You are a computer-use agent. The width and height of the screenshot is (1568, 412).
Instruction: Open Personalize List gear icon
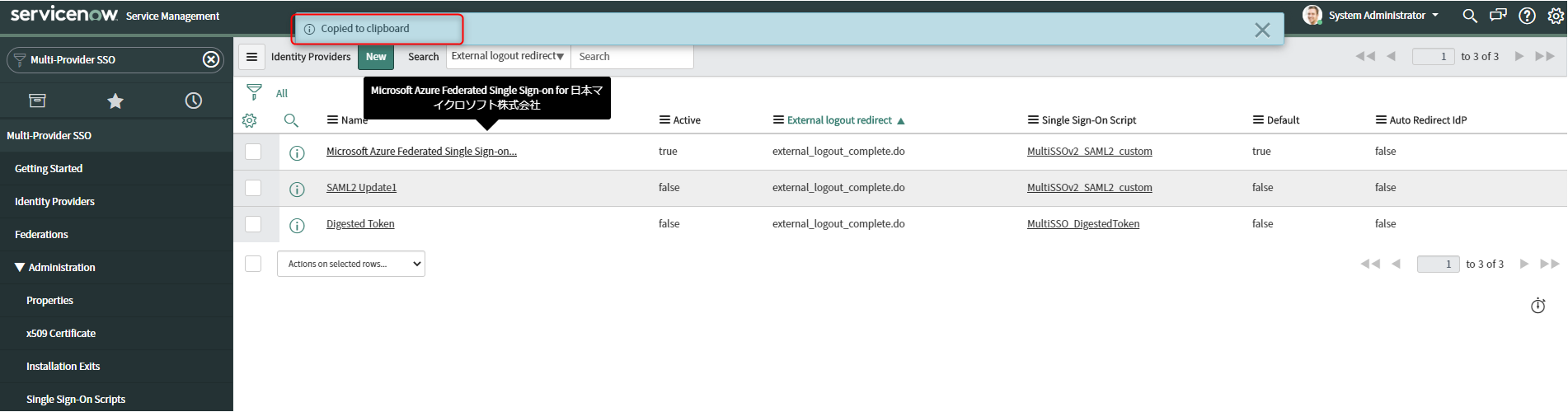[250, 120]
